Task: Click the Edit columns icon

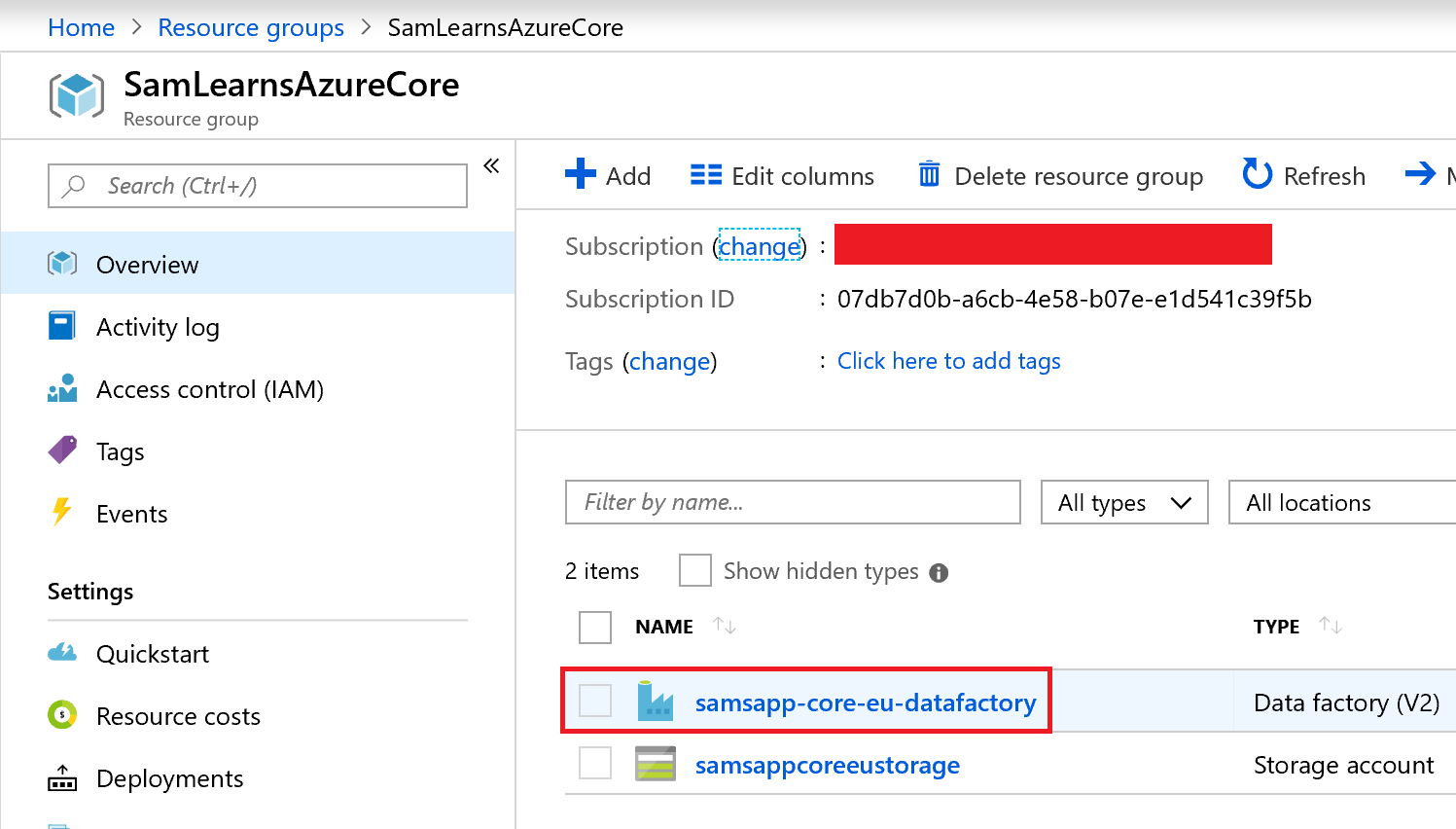Action: [705, 175]
